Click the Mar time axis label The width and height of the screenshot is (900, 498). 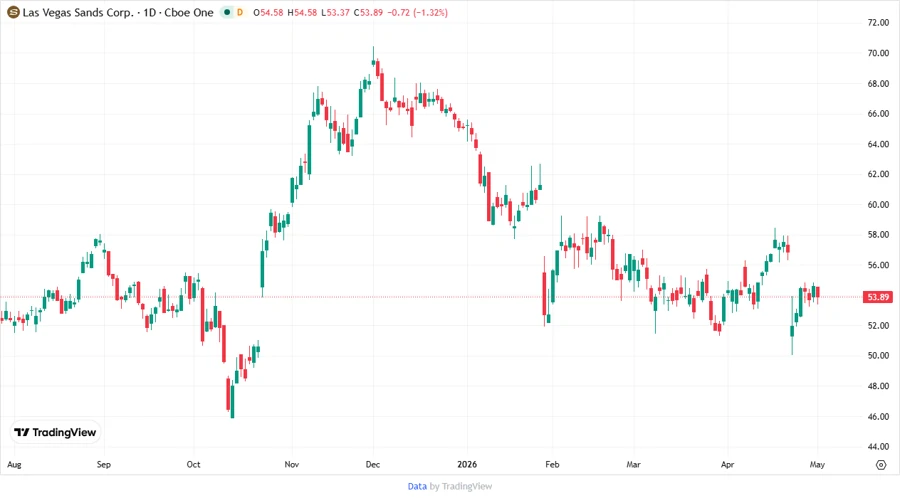click(x=634, y=465)
